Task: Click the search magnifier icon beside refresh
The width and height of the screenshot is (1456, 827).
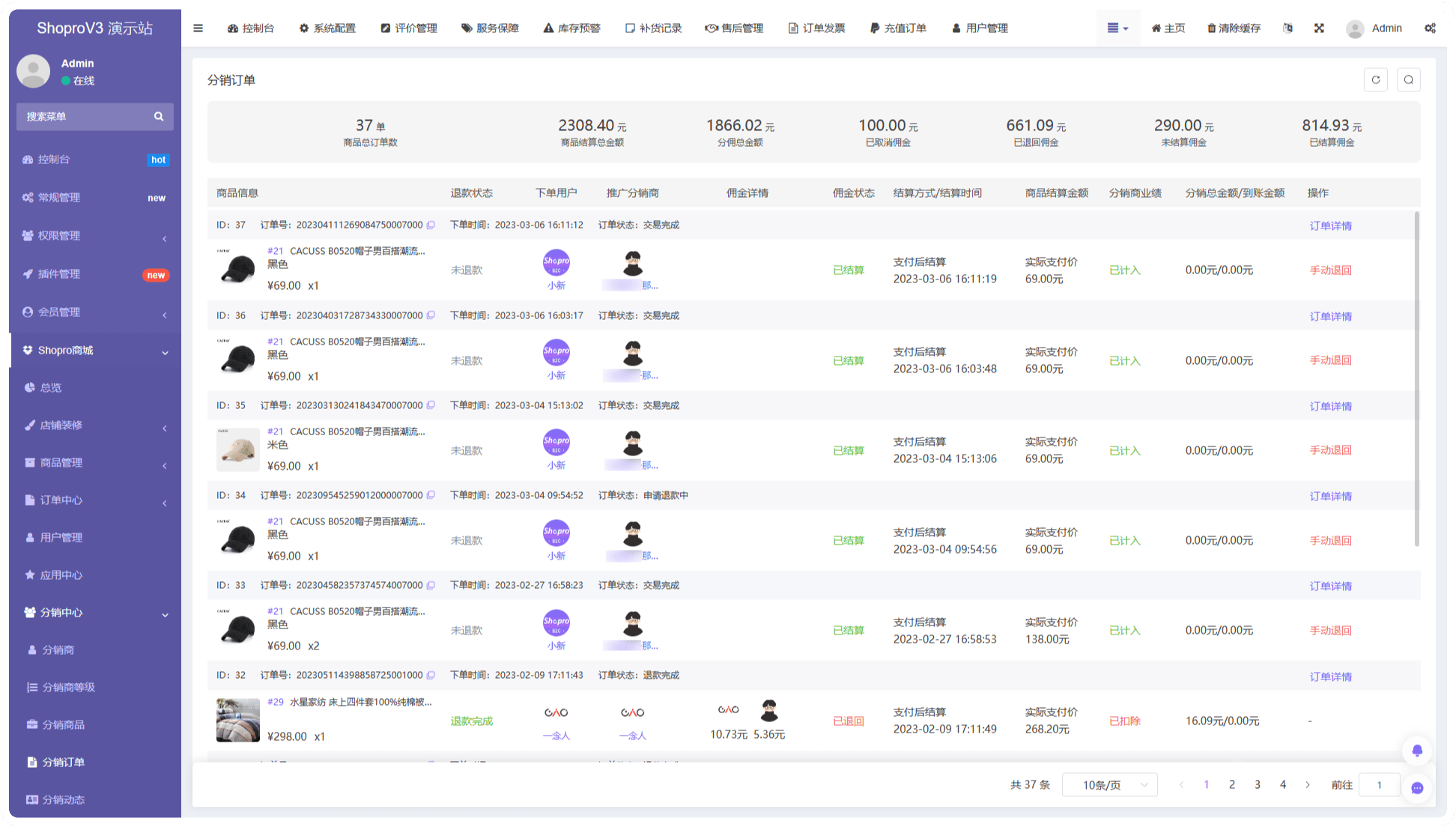Action: coord(1409,80)
